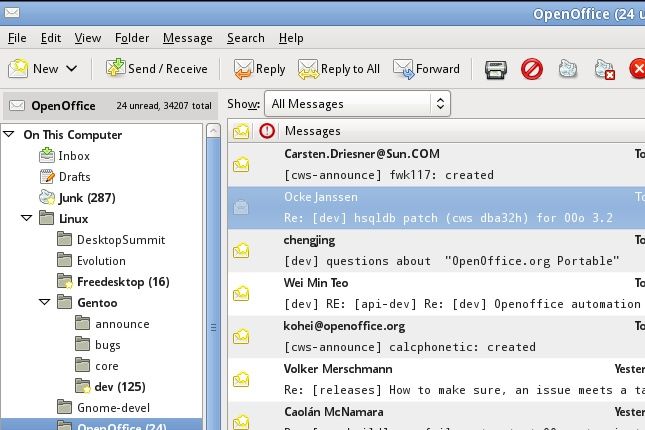Click the Drafts pencil icon
The width and height of the screenshot is (645, 430).
47,177
